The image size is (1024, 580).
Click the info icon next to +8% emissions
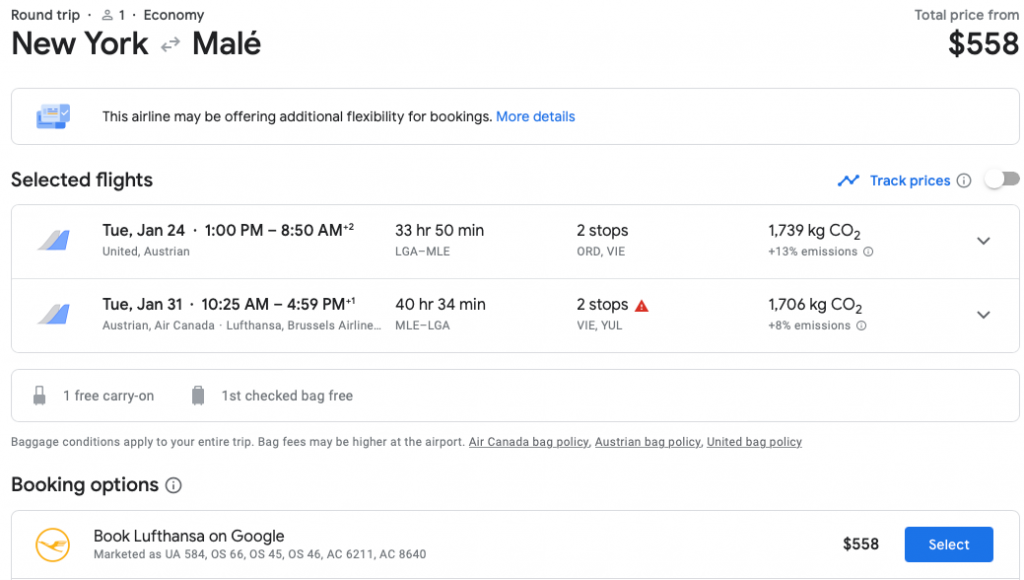(x=861, y=326)
